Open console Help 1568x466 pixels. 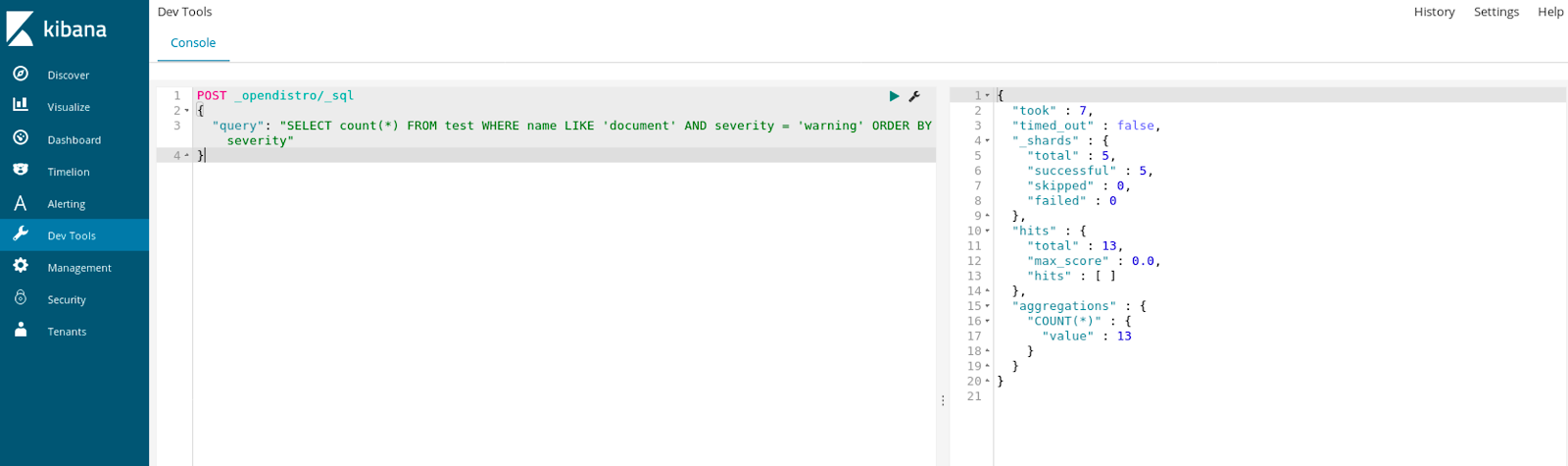coord(1550,12)
